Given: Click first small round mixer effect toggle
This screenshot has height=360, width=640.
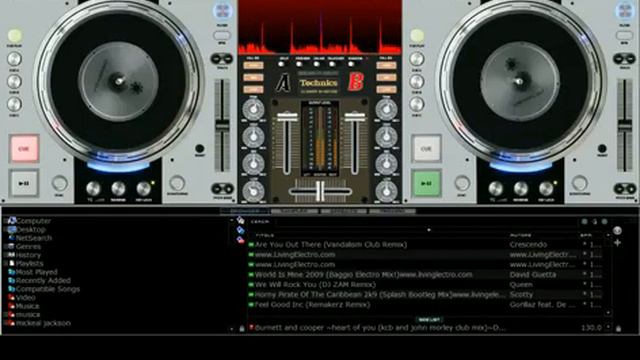Looking at the screenshot, I should pos(281,64).
